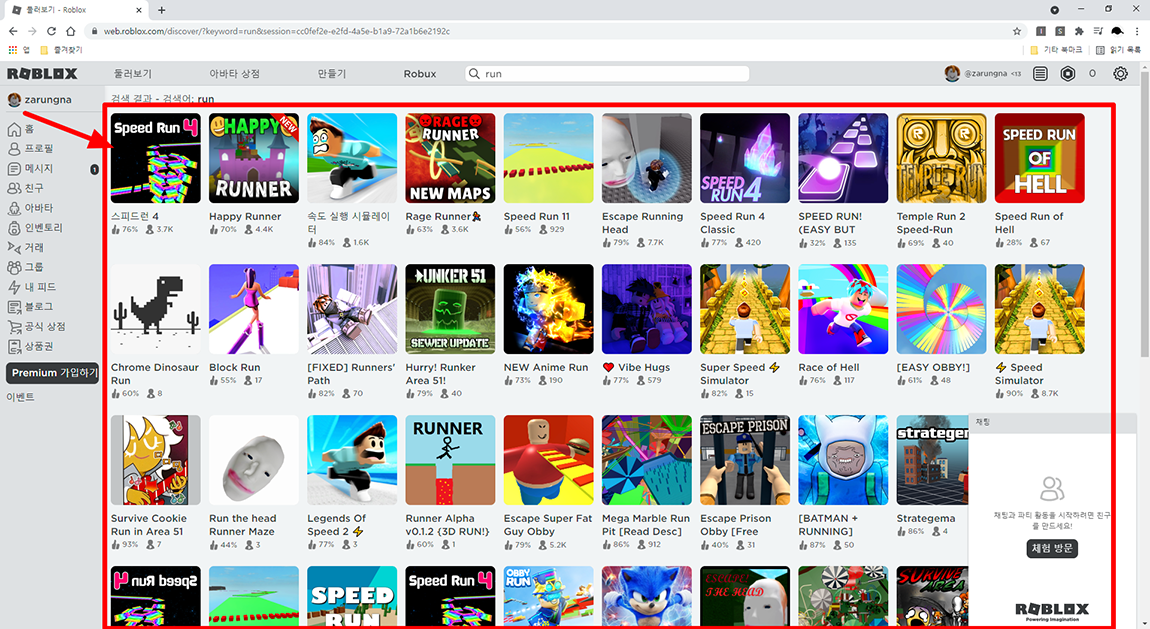This screenshot has height=629, width=1150.
Task: Open zarungna profile link in sidebar
Action: 40,99
